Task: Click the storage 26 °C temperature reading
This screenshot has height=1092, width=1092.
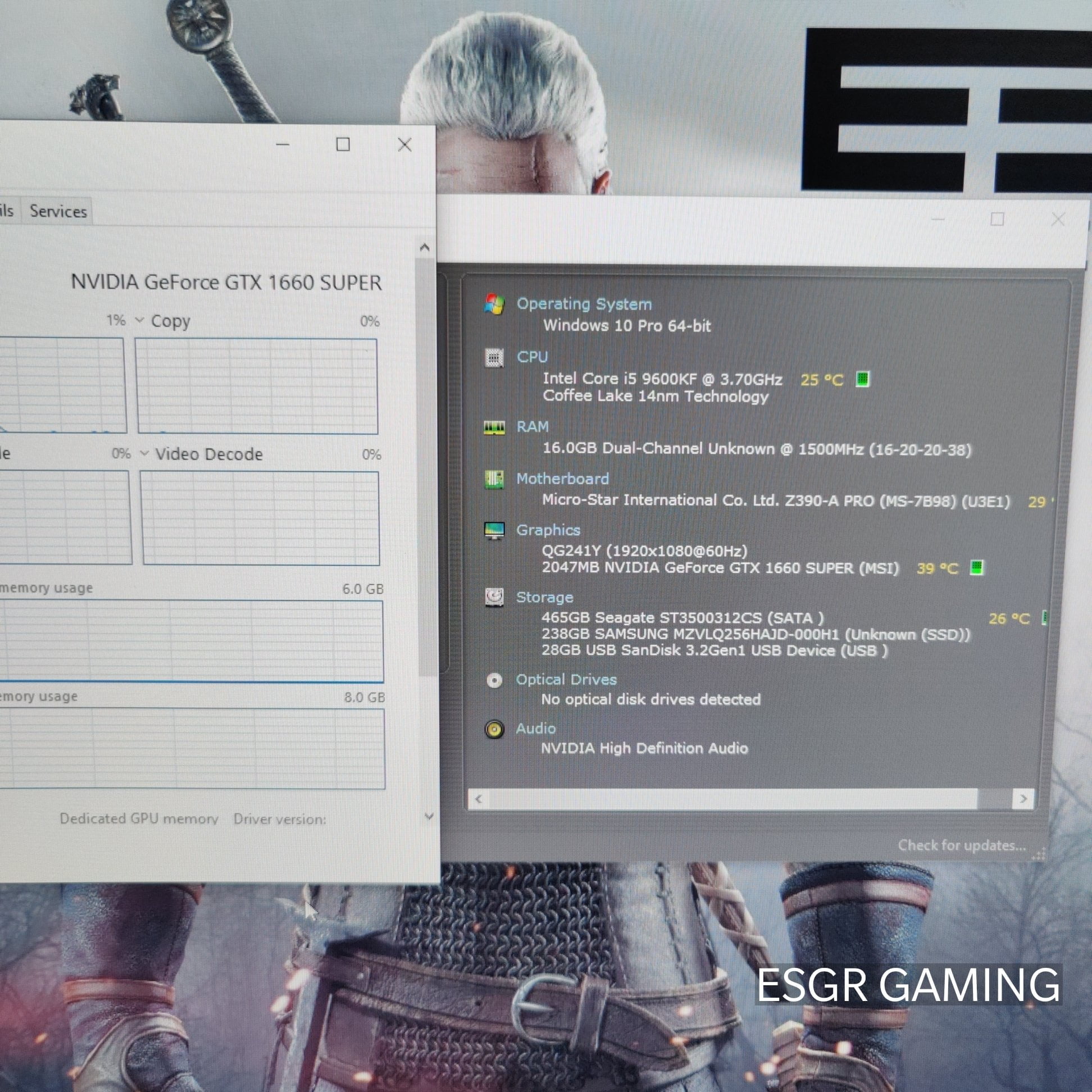Action: coord(1009,619)
